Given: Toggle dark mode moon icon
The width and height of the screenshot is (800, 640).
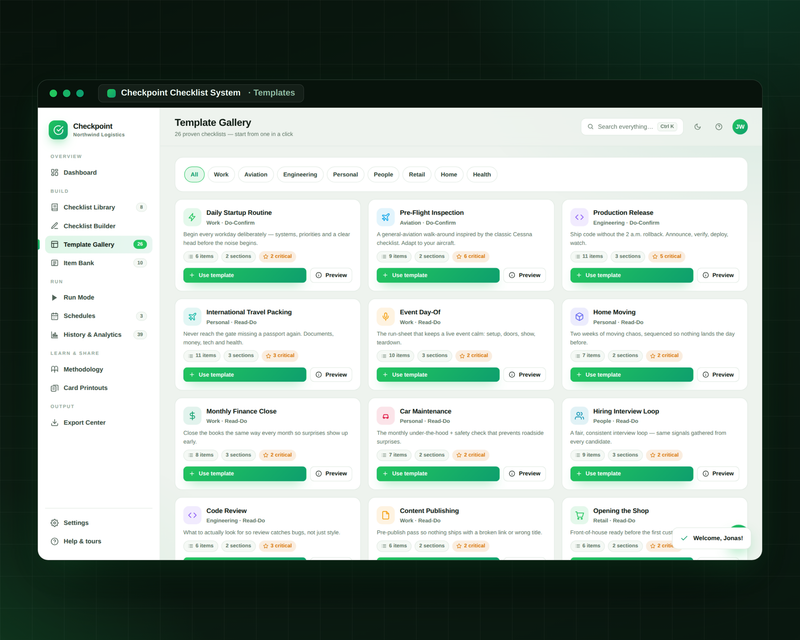Looking at the screenshot, I should point(697,127).
